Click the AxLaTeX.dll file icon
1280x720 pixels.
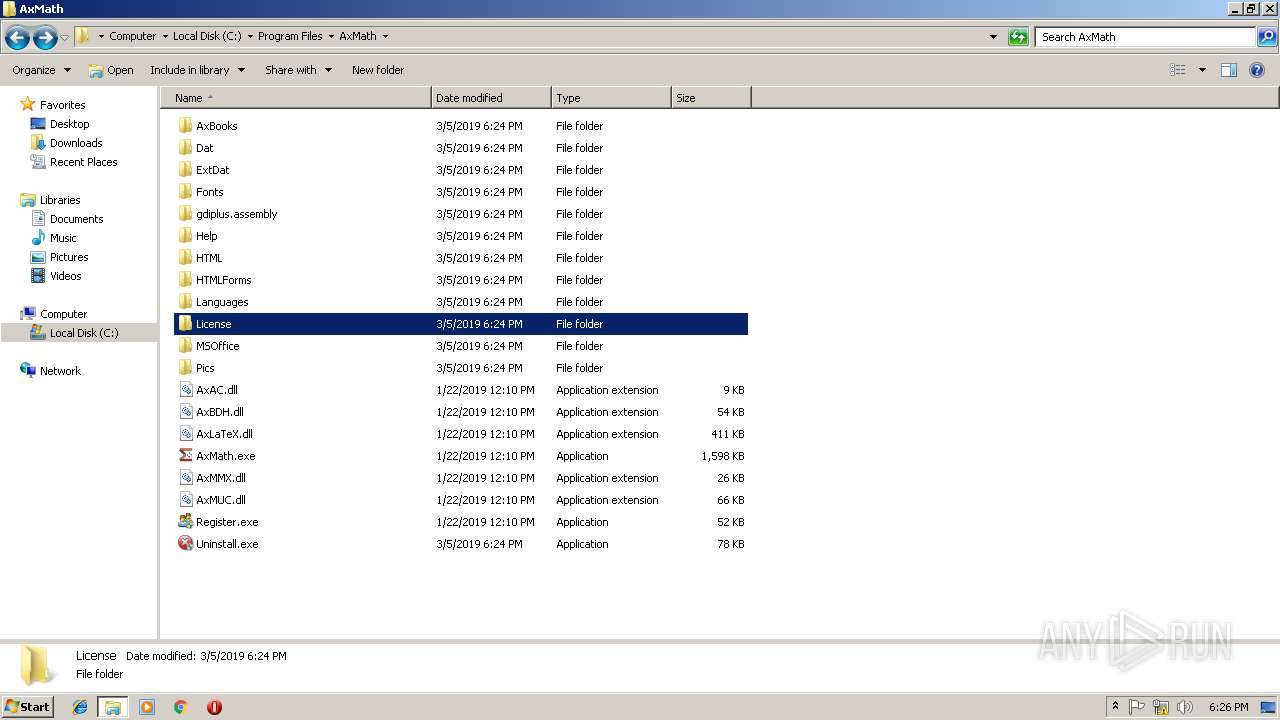185,434
